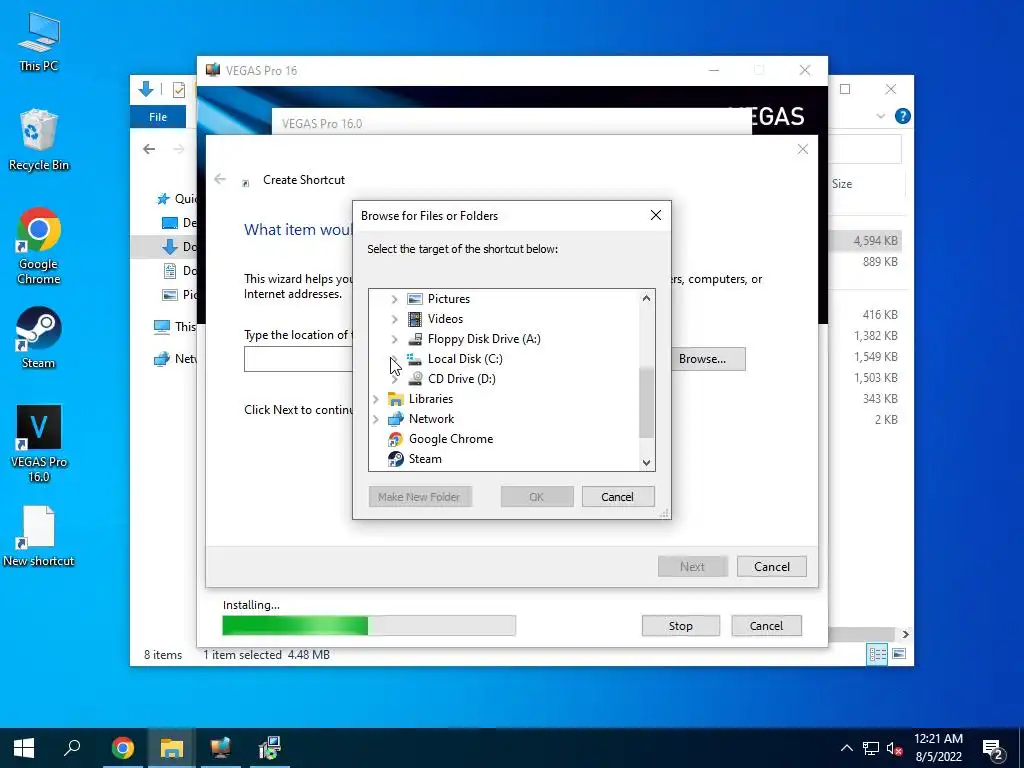
Task: Click the network tray icon
Action: pyautogui.click(x=871, y=748)
